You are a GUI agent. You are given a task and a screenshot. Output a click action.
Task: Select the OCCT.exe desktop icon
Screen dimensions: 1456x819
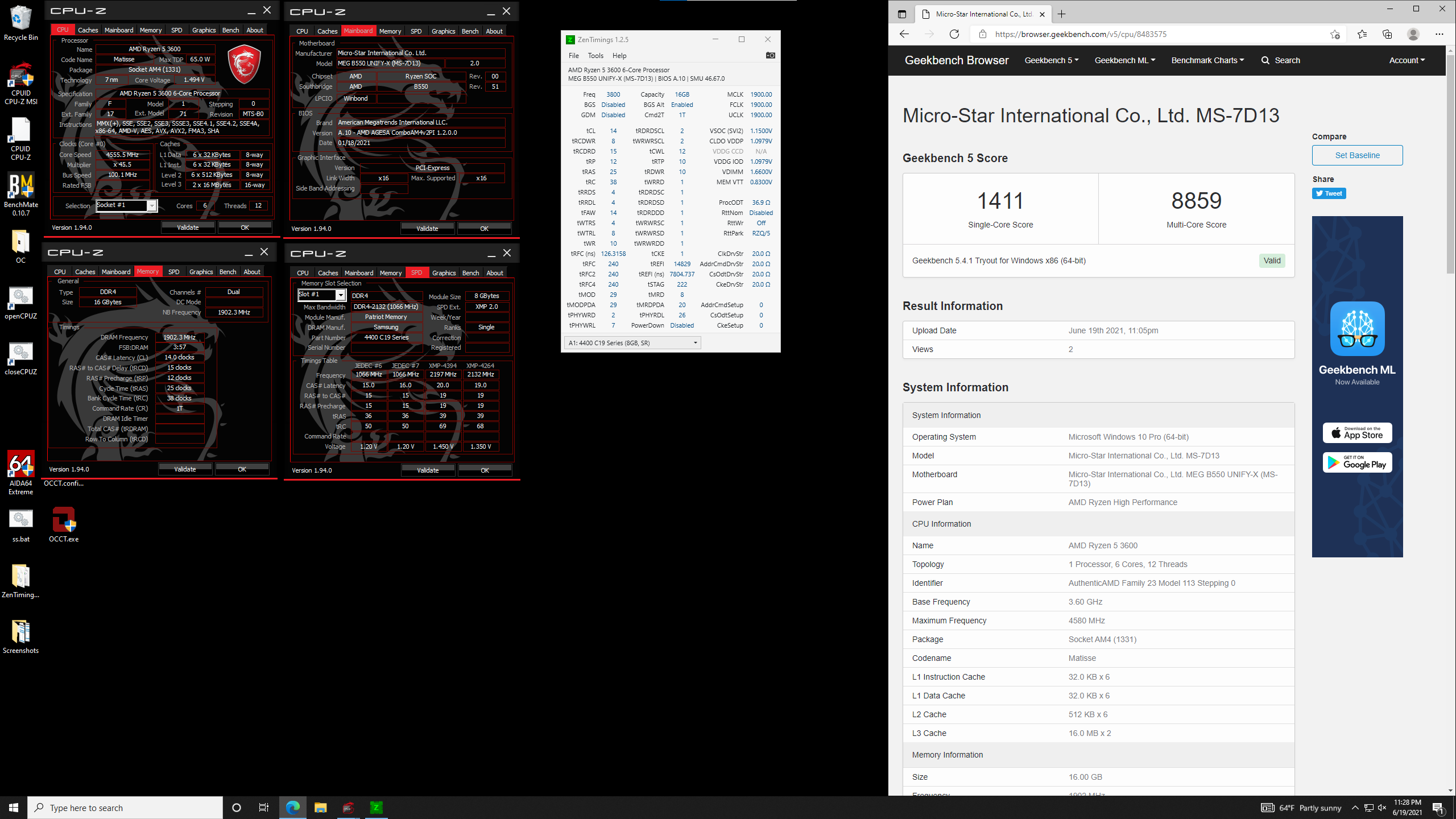64,525
